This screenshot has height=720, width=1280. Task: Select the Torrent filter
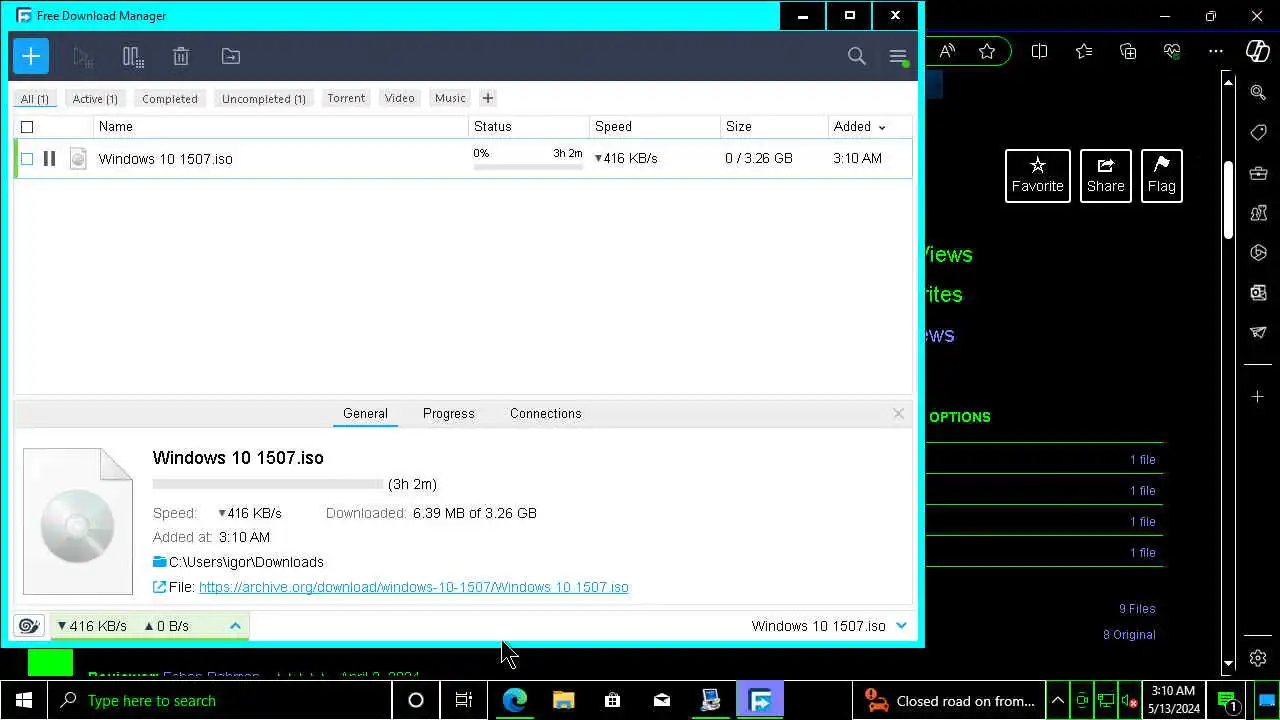(x=346, y=98)
